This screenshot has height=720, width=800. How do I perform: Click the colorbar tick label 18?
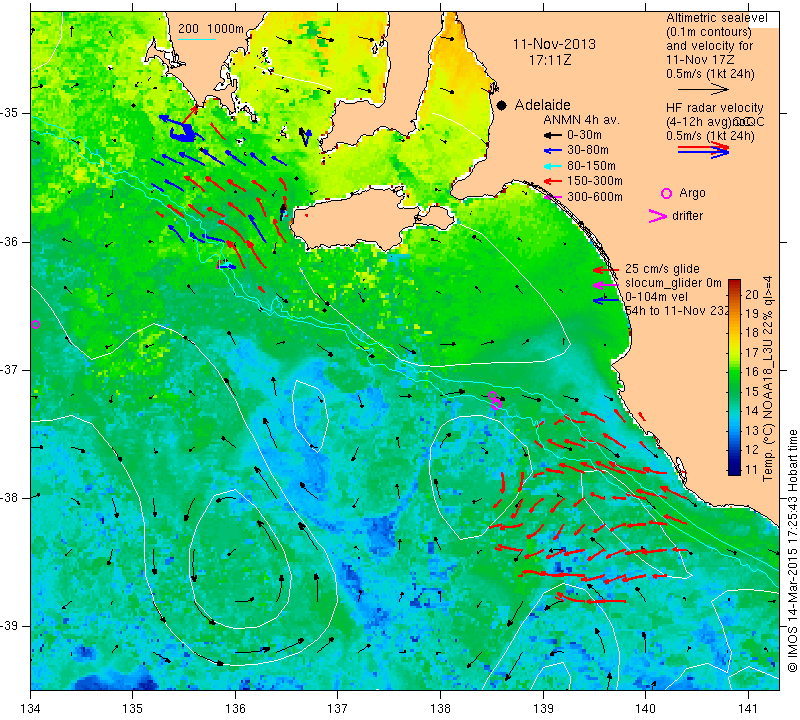coord(752,333)
